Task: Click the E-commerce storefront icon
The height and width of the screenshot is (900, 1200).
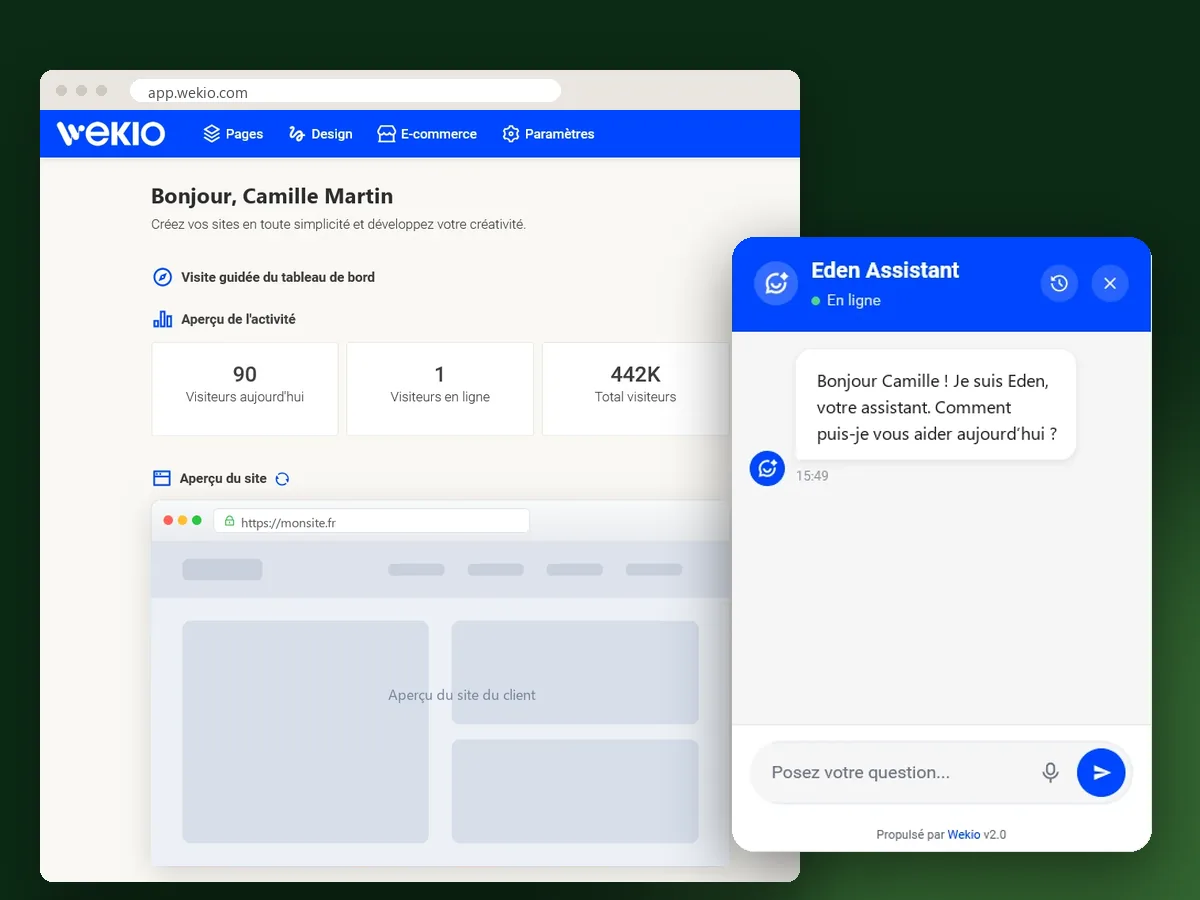Action: coord(386,134)
